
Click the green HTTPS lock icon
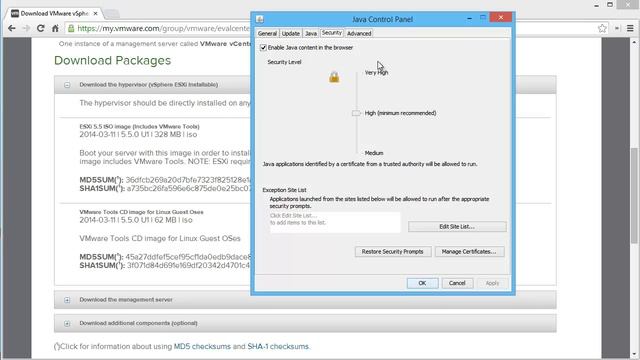(71, 28)
